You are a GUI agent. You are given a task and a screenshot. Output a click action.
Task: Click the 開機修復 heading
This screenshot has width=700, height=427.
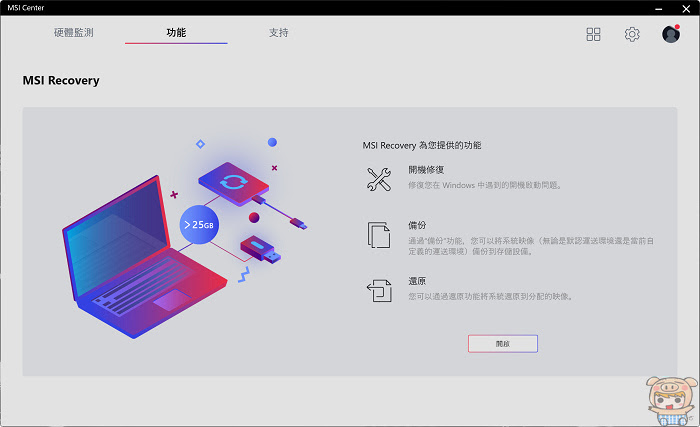coord(426,170)
